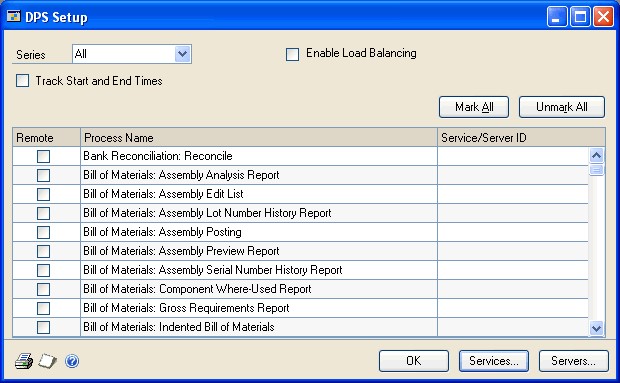The height and width of the screenshot is (383, 620).
Task: Click the scroll down arrow of process list
Action: pyautogui.click(x=596, y=328)
